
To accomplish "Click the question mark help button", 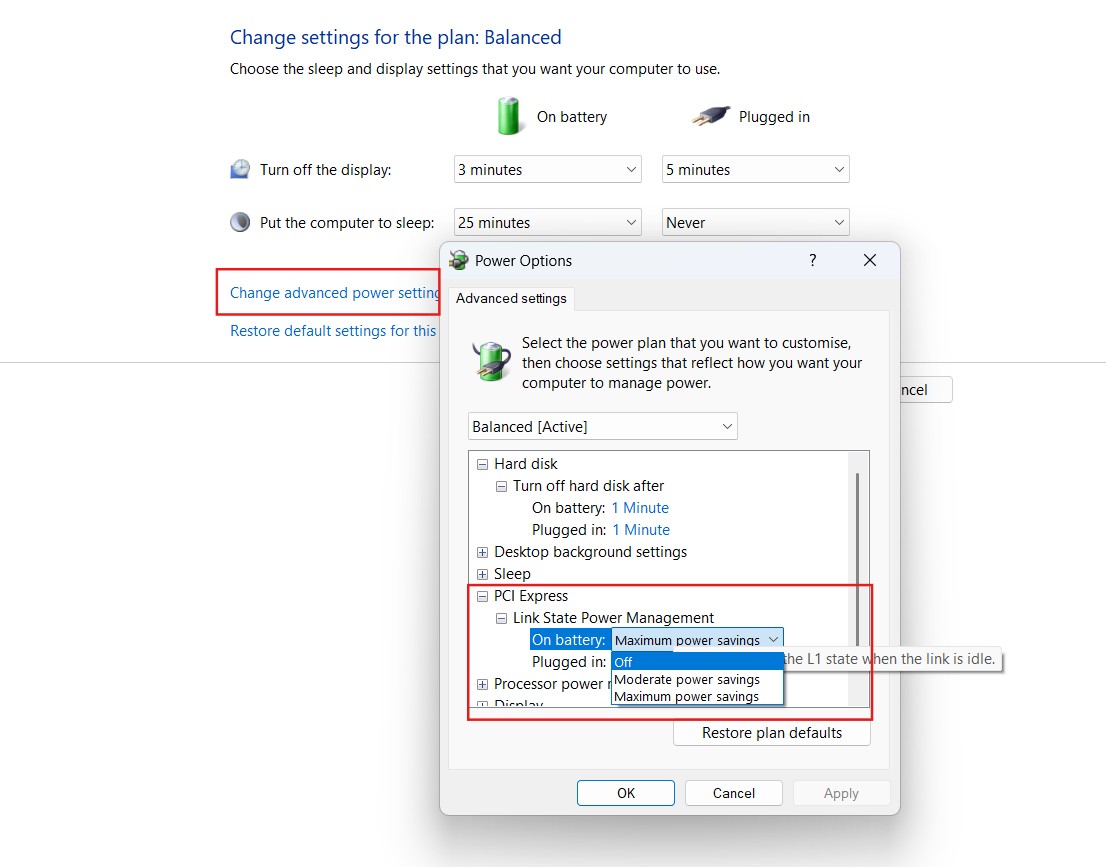I will coord(812,260).
